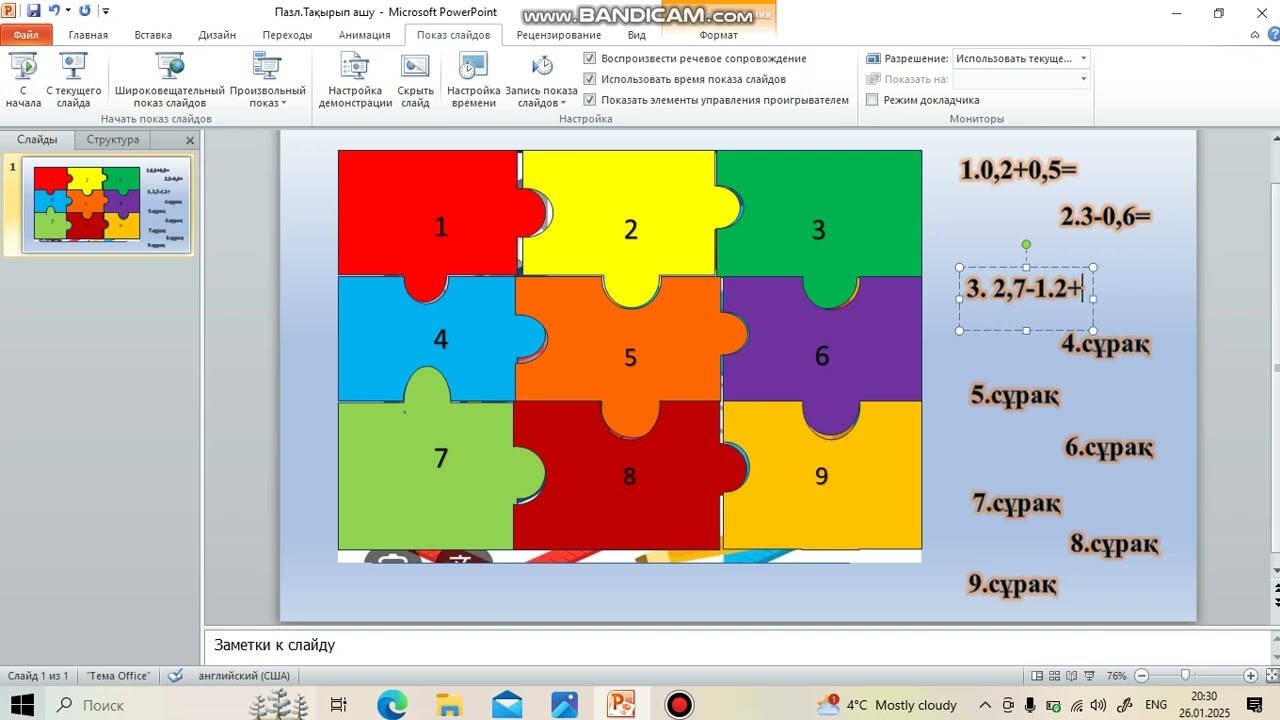Open Mail app from taskbar
Image resolution: width=1280 pixels, height=720 pixels.
507,705
